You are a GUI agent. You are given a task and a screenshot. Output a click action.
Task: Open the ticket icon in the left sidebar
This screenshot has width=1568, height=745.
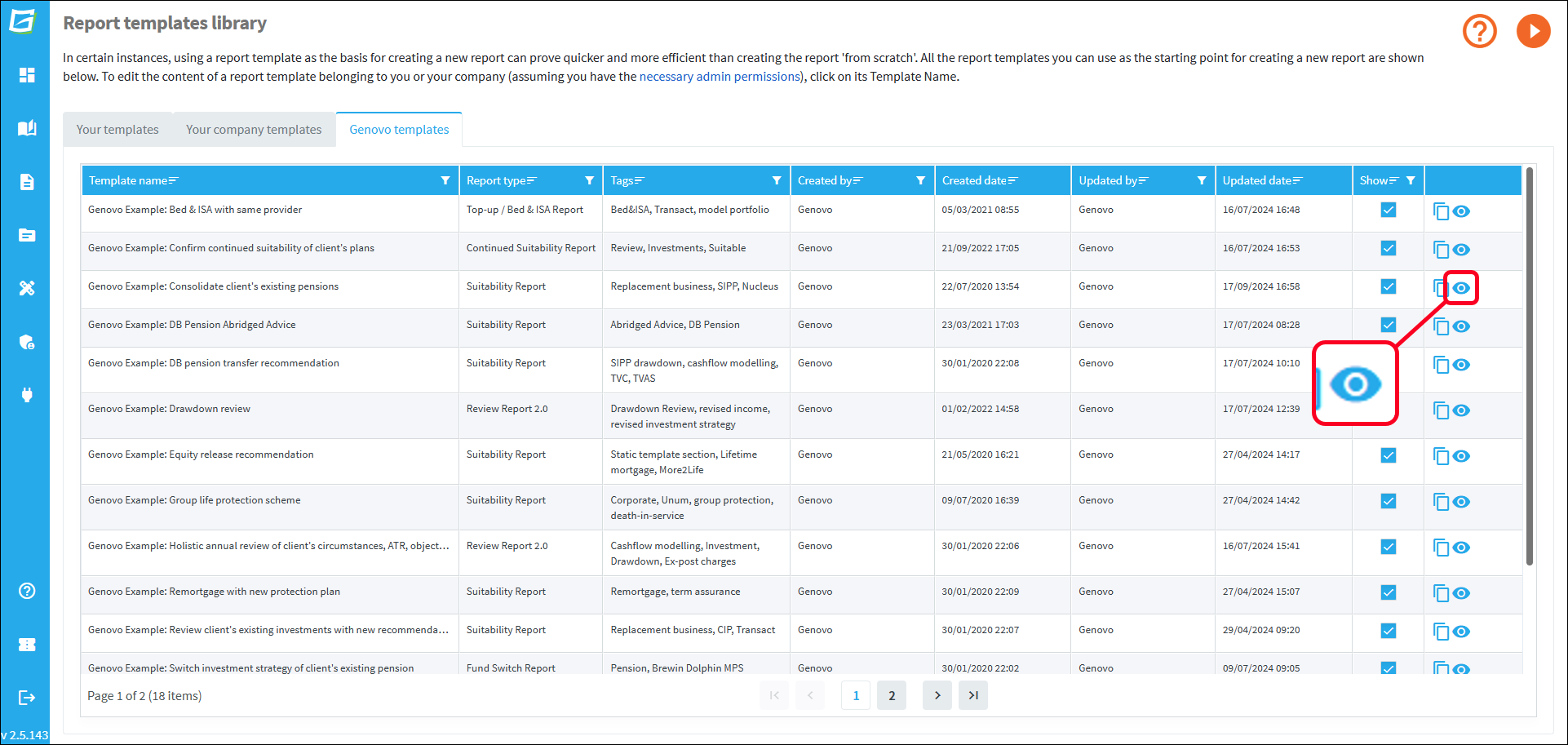27,645
